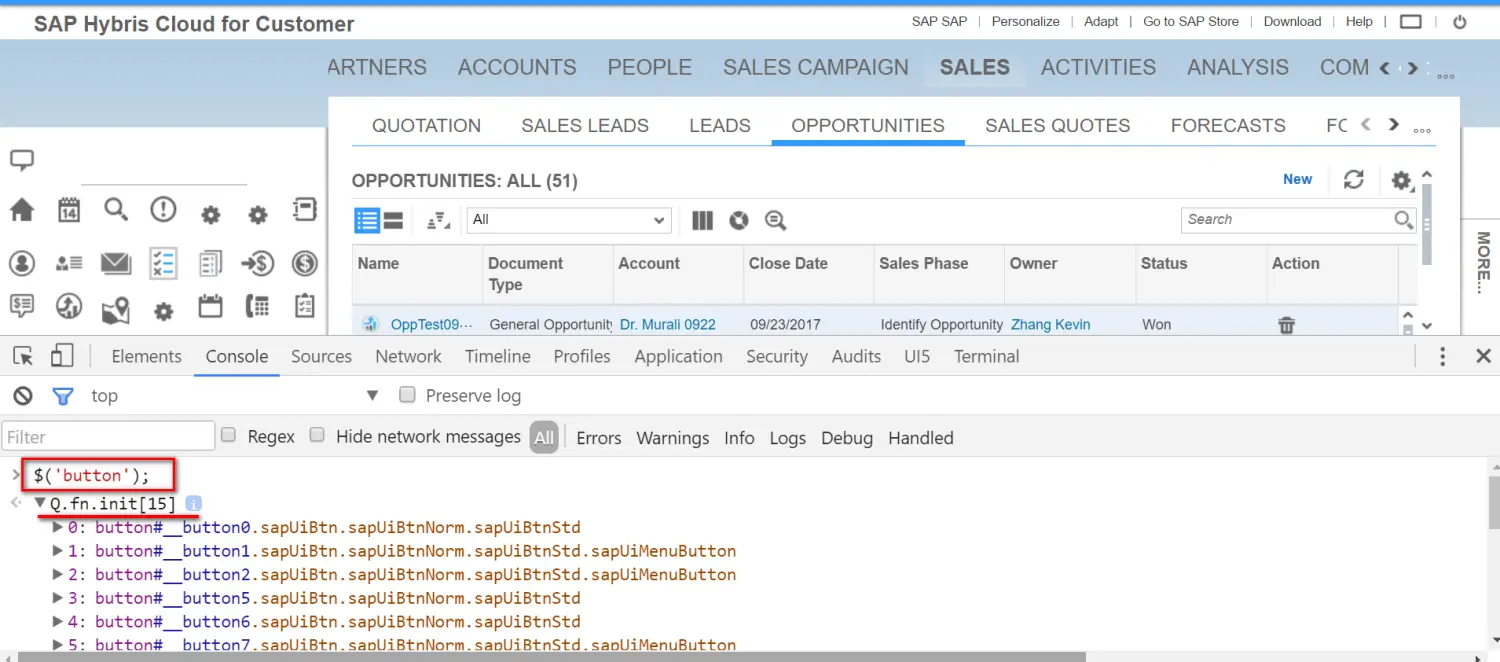Switch to the tile row view icon

[x=393, y=220]
